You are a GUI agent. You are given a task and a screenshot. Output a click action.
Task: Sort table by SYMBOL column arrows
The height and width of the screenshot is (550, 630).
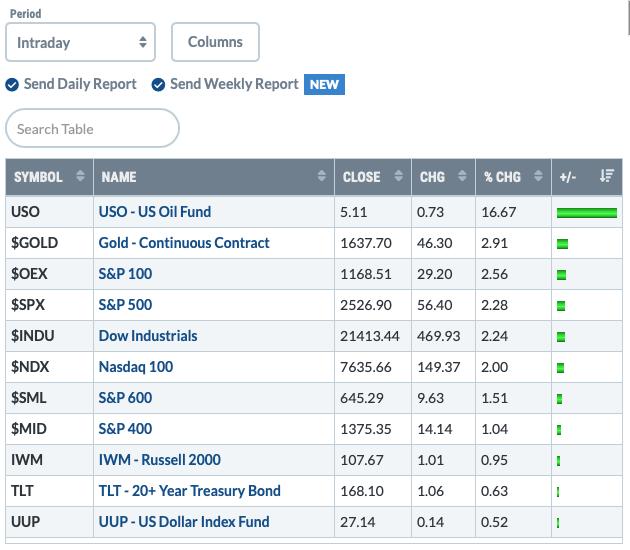[80, 176]
